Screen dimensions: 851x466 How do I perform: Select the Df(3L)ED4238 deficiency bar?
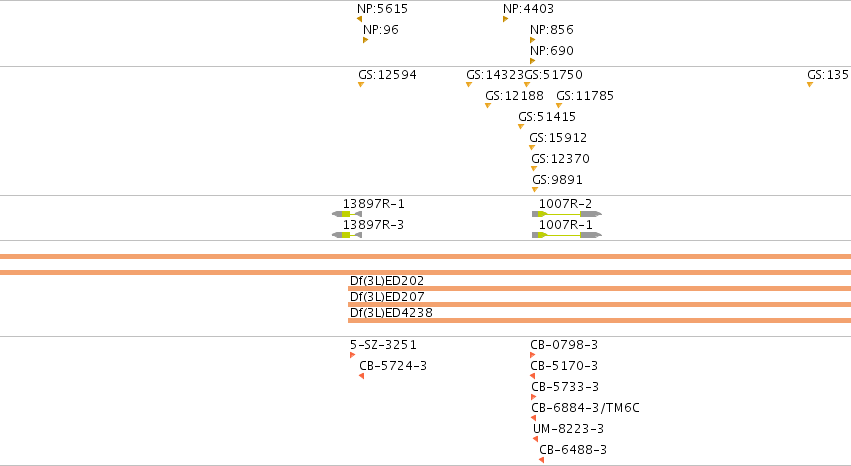pyautogui.click(x=599, y=321)
